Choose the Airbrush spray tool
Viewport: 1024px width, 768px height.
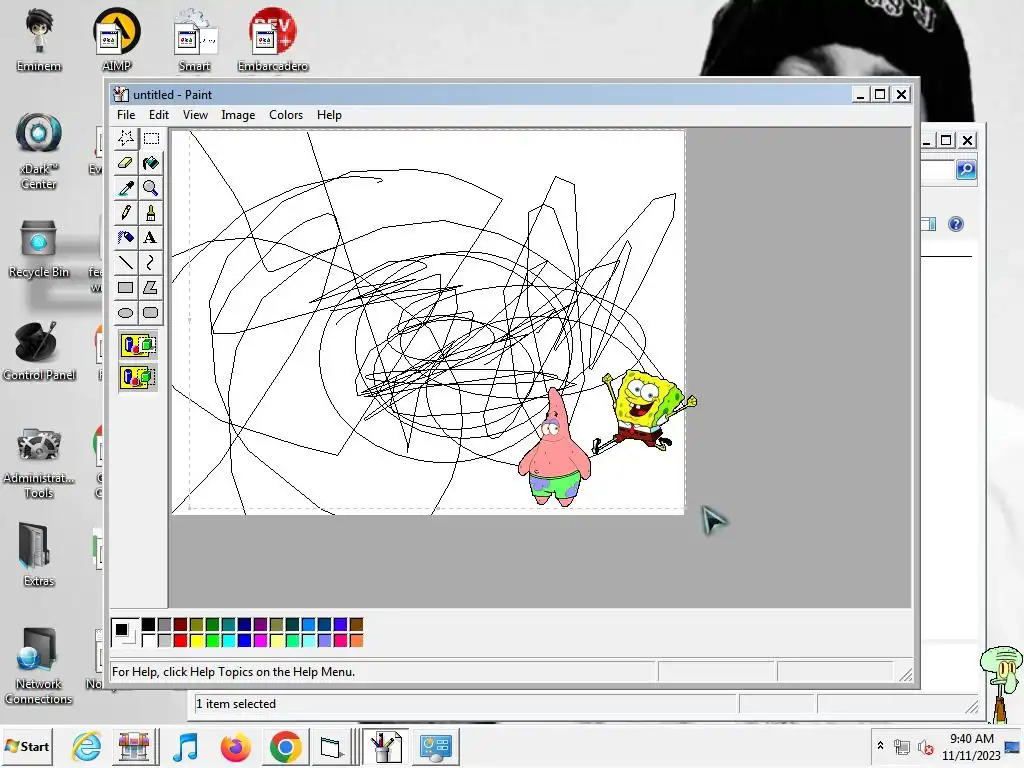126,238
